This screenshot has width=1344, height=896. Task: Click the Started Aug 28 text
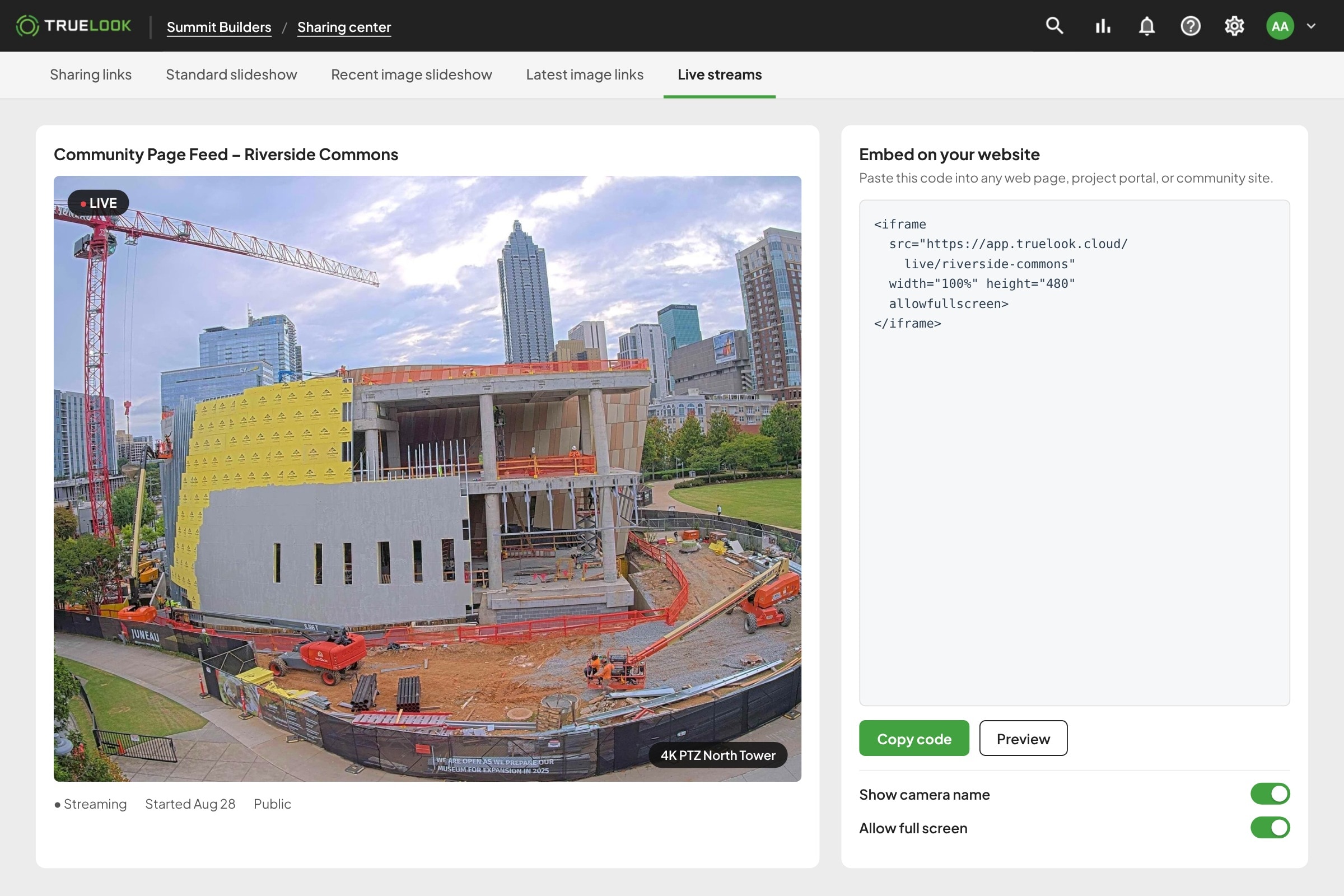point(190,804)
